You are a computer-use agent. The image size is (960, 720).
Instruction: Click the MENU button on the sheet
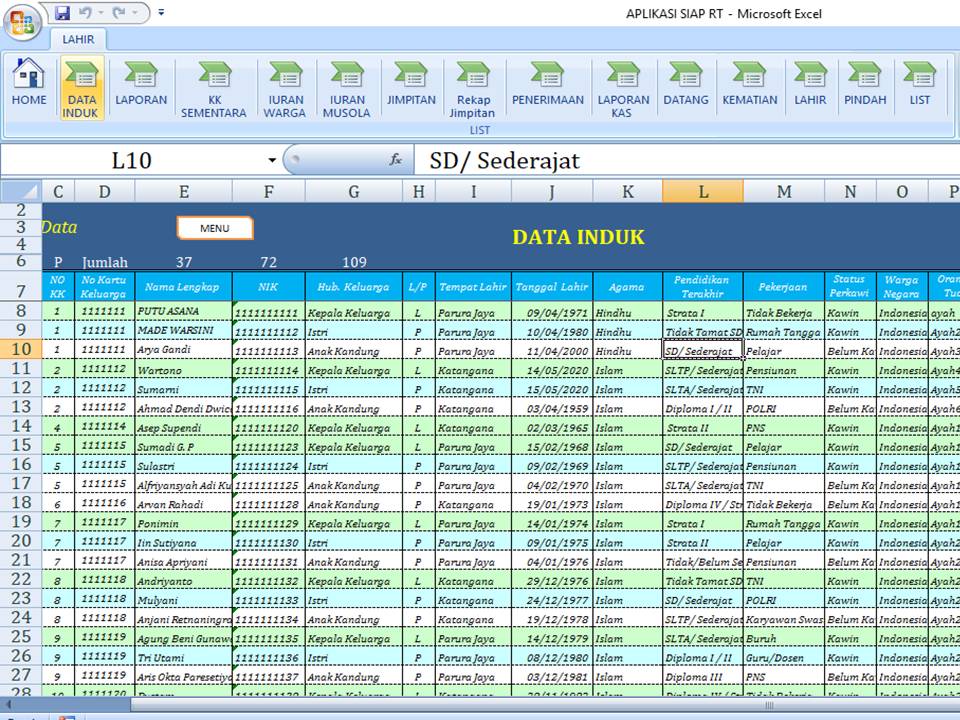[x=215, y=228]
